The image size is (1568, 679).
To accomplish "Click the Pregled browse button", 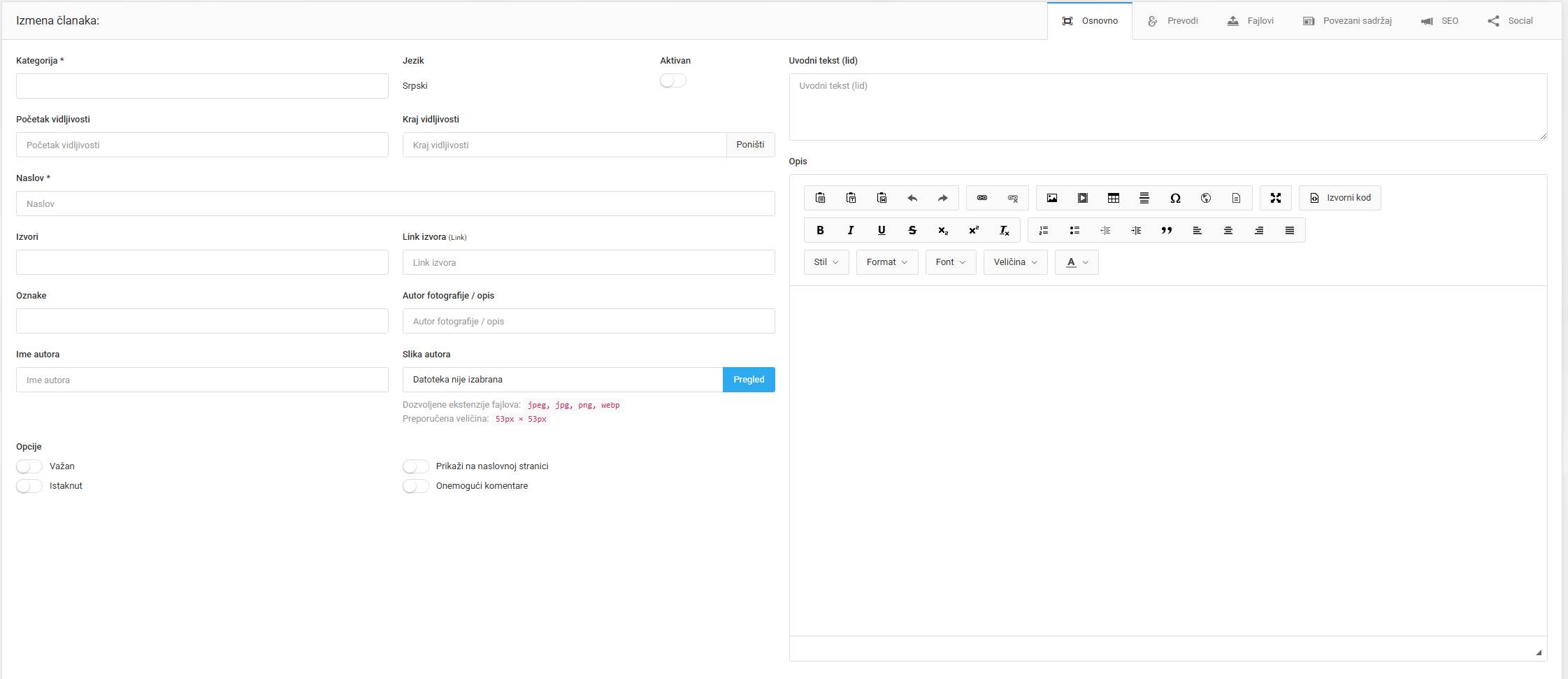I will tap(748, 380).
